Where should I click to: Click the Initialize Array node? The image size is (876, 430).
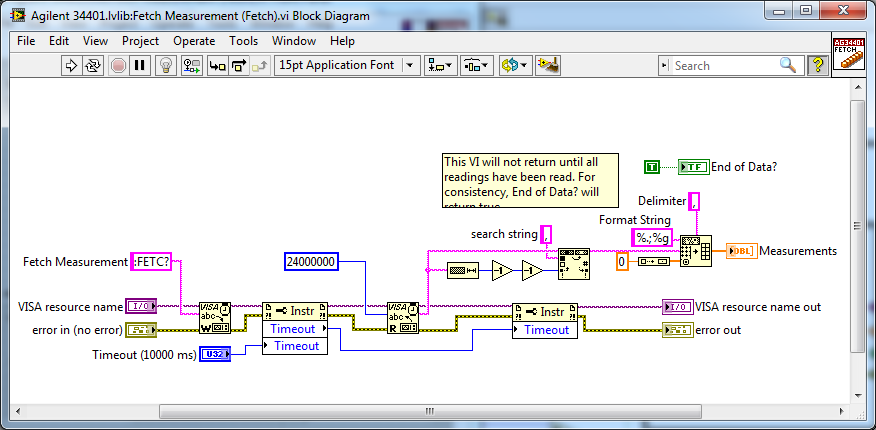coord(654,261)
